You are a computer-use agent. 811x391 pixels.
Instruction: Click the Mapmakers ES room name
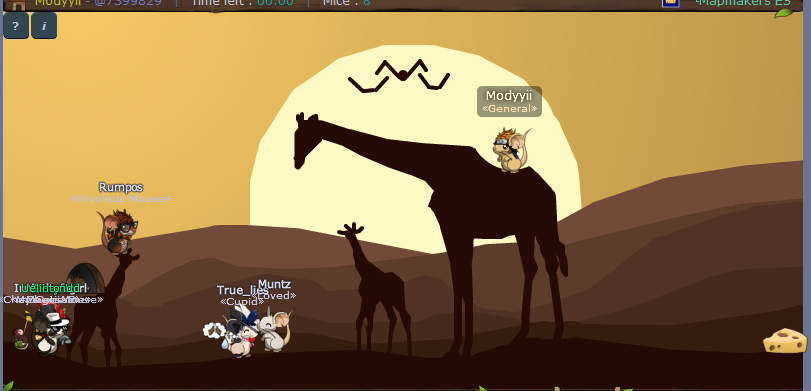coord(744,3)
